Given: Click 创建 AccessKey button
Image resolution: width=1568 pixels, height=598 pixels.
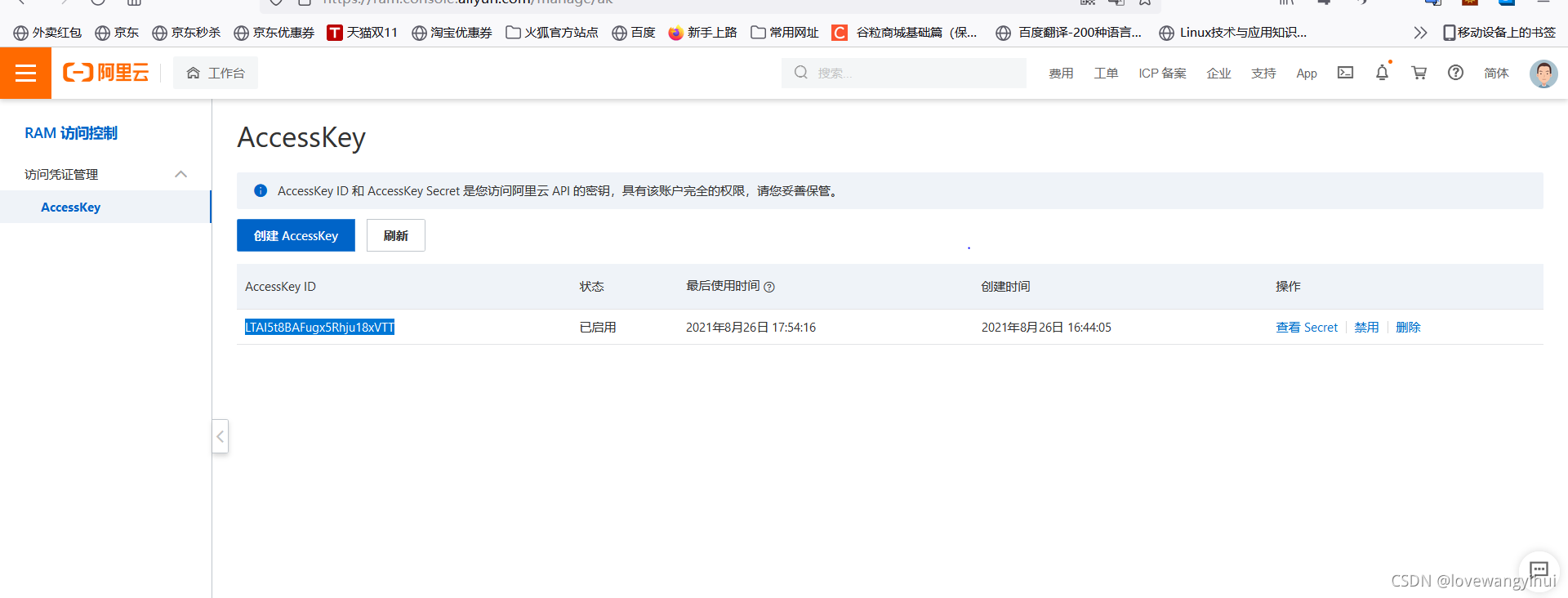Looking at the screenshot, I should pyautogui.click(x=296, y=235).
